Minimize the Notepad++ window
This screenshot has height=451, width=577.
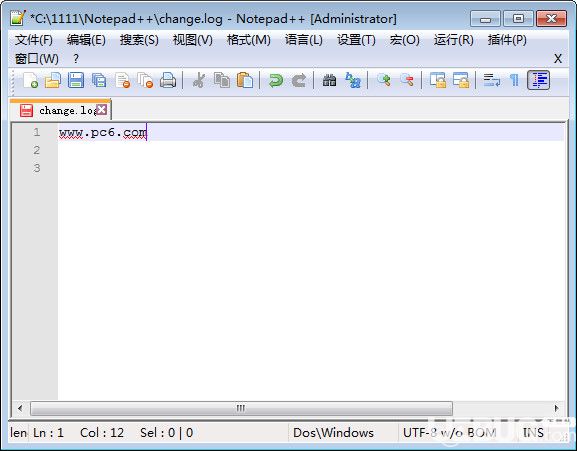click(485, 18)
